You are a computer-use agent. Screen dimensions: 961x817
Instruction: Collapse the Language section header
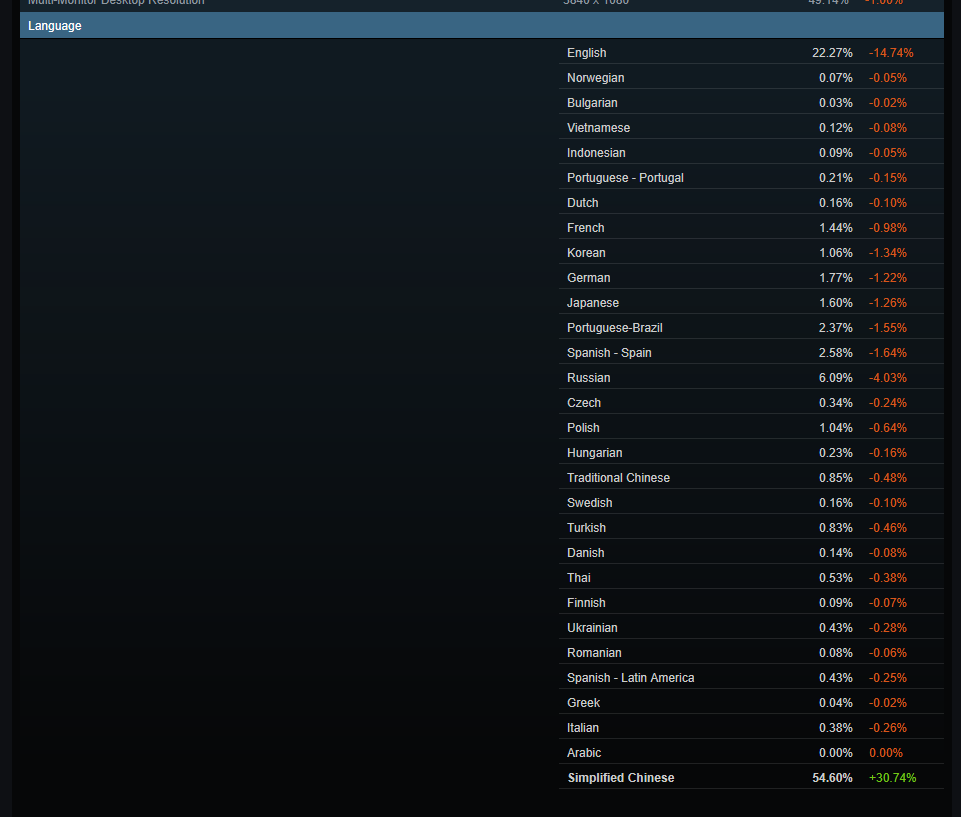(482, 26)
